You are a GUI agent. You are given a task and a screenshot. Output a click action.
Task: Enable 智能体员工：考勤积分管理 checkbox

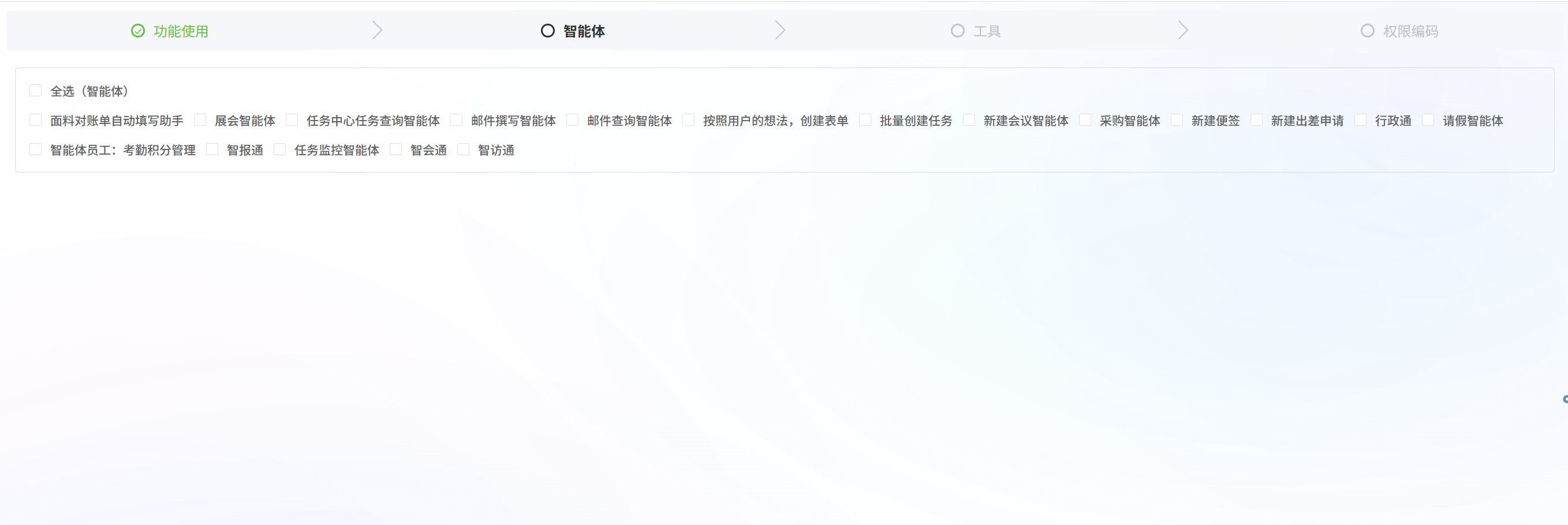tap(35, 149)
